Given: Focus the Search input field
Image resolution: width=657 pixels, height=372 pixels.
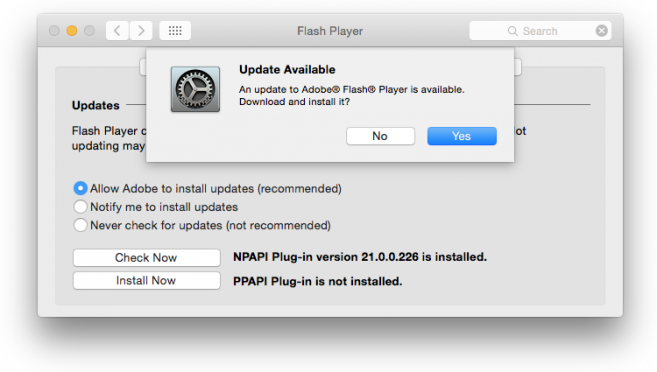Looking at the screenshot, I should pyautogui.click(x=540, y=31).
